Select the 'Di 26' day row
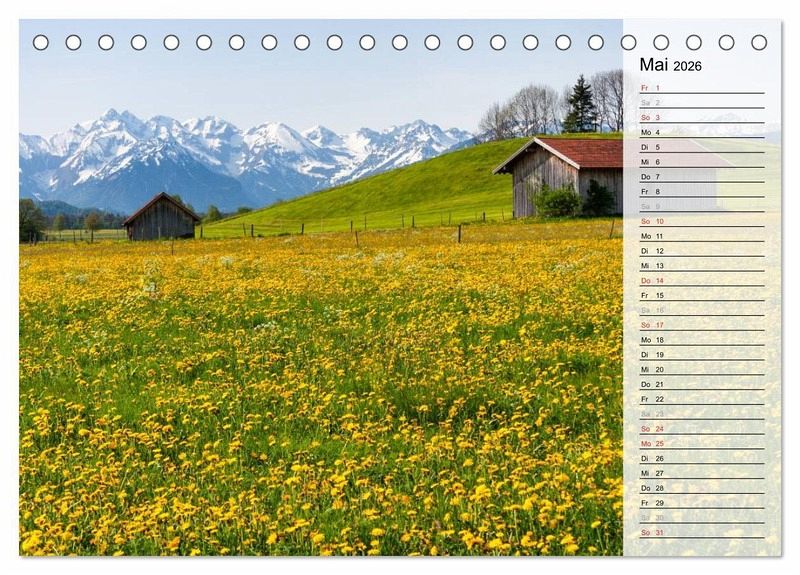The height and width of the screenshot is (575, 800). [x=702, y=458]
